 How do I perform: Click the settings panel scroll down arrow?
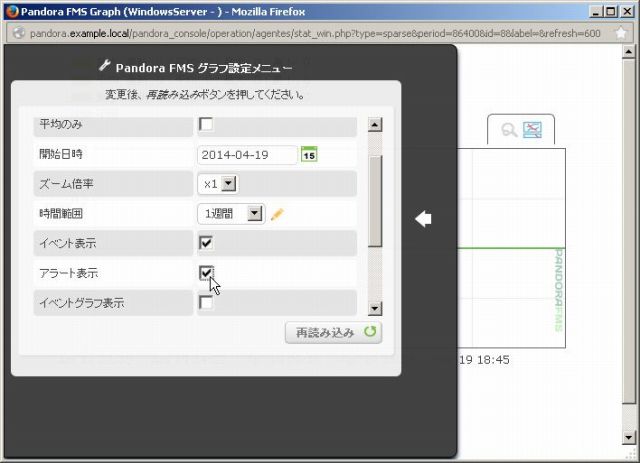[375, 308]
